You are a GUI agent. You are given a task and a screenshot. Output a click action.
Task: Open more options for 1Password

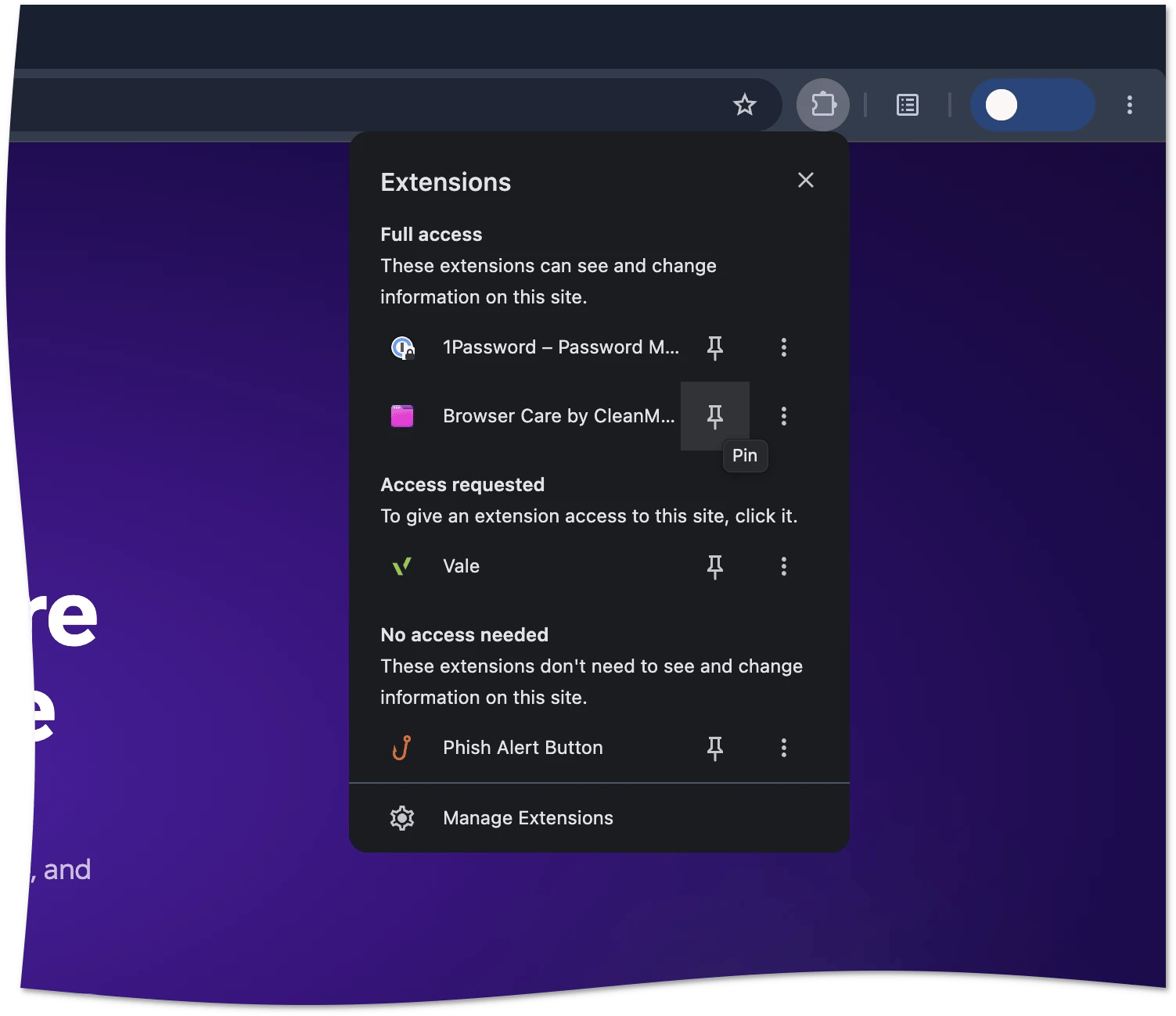783,347
